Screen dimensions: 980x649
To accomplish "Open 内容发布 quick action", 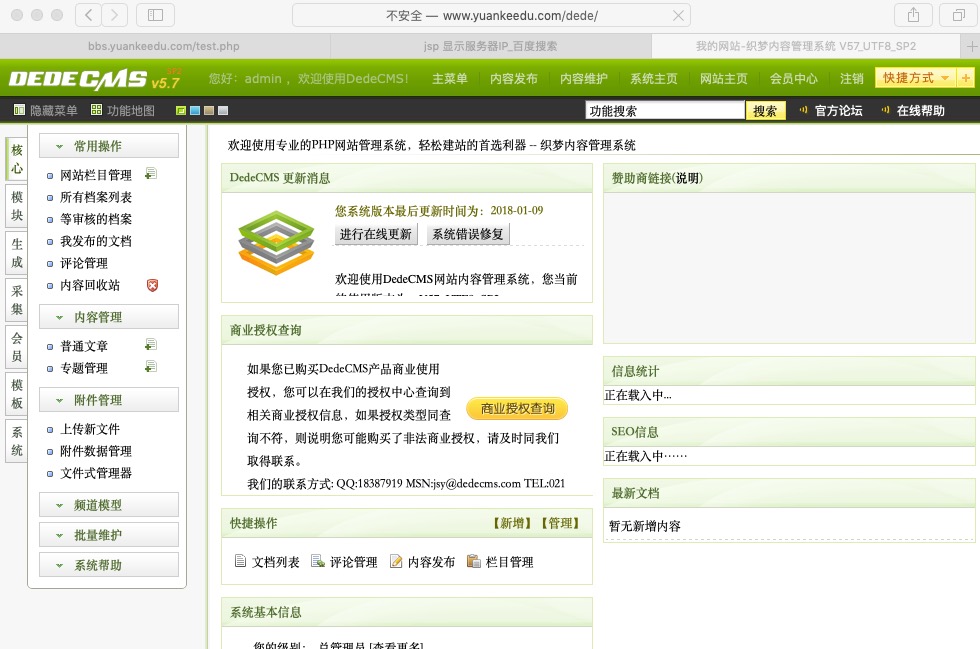I will tap(422, 561).
